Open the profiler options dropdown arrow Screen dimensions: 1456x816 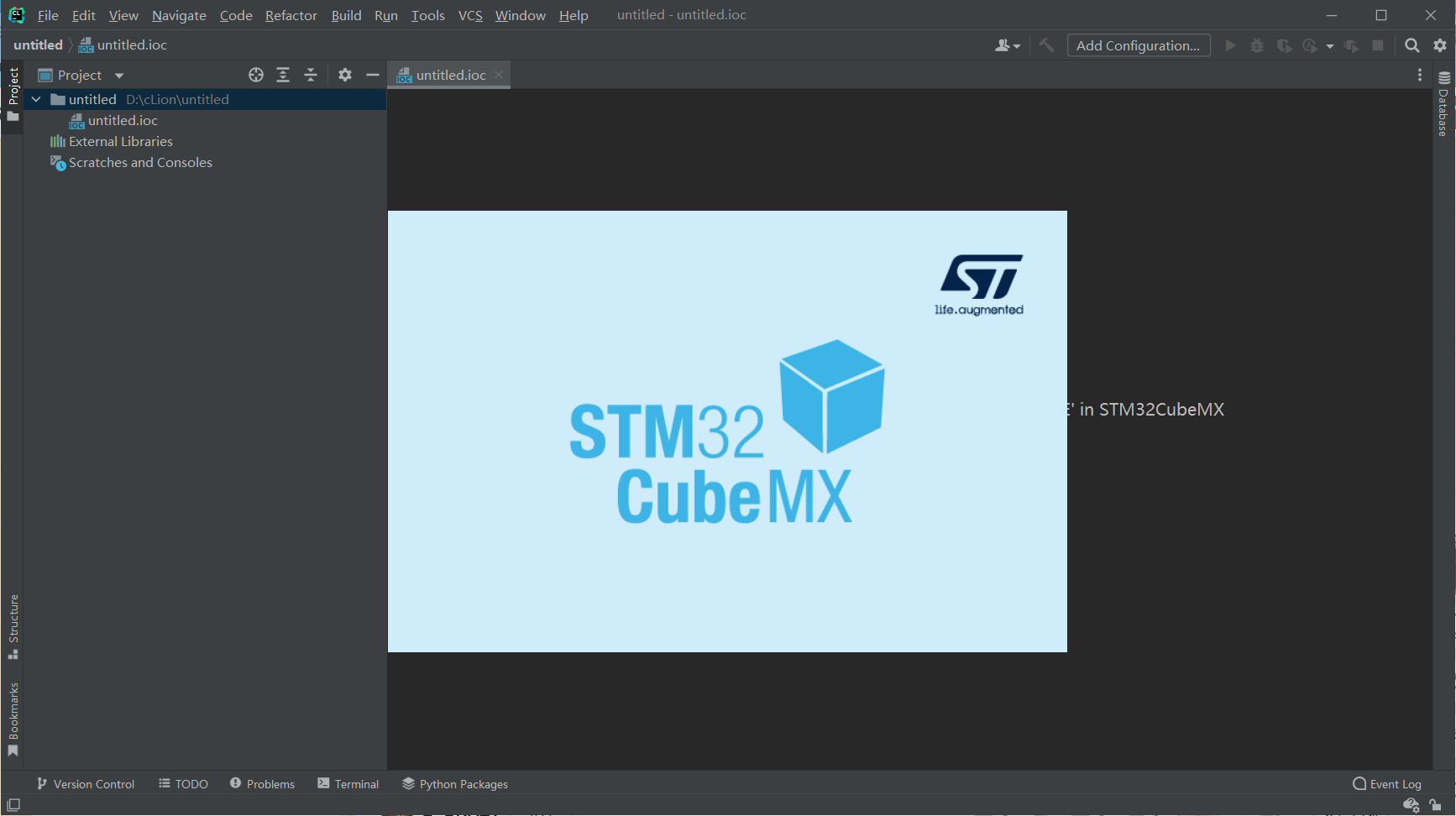click(x=1330, y=46)
